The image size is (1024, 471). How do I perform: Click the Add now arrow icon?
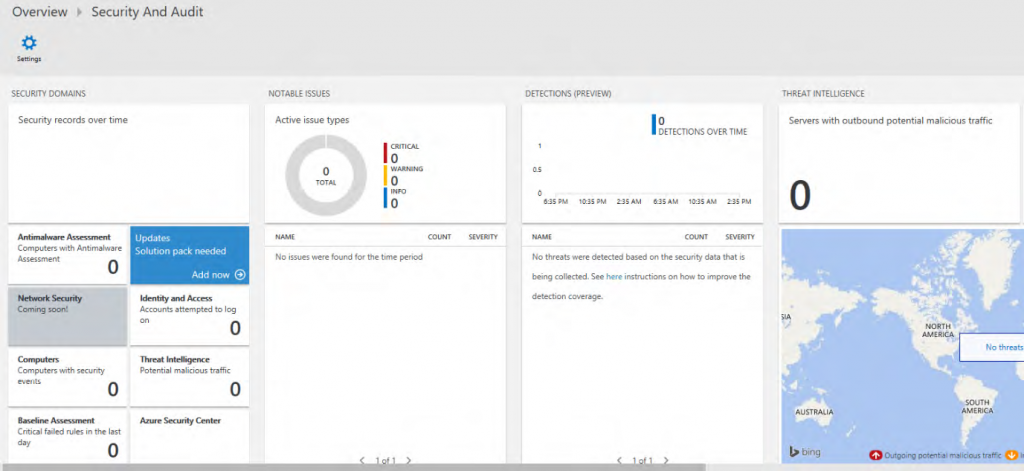pyautogui.click(x=240, y=274)
